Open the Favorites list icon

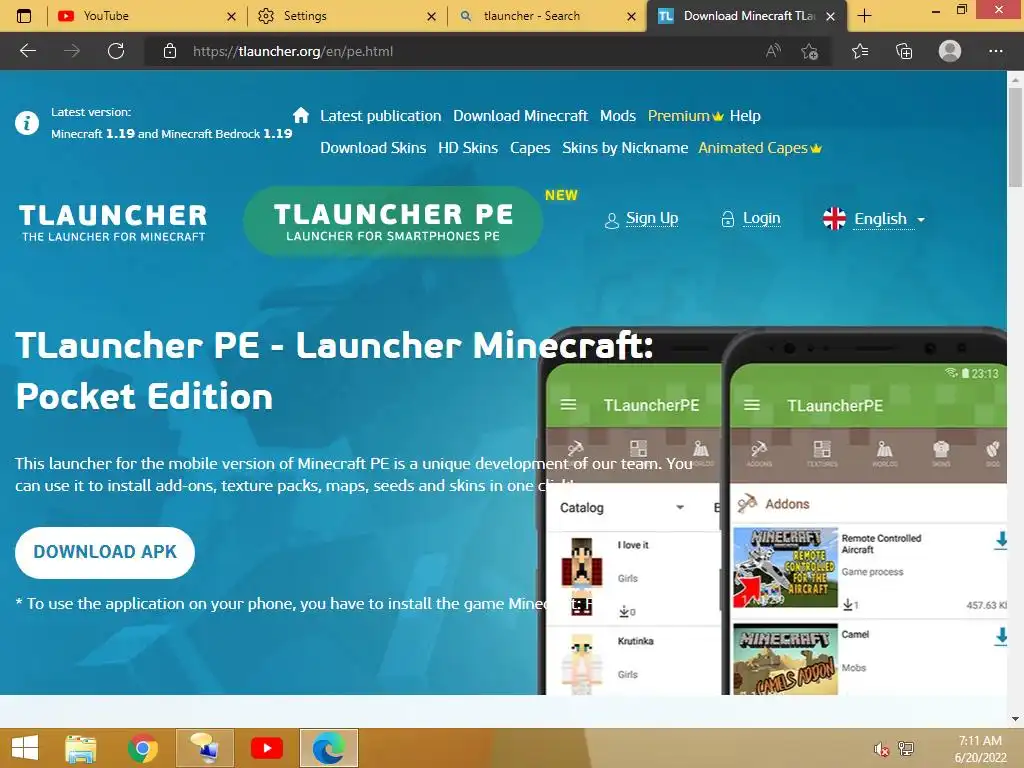coord(860,51)
